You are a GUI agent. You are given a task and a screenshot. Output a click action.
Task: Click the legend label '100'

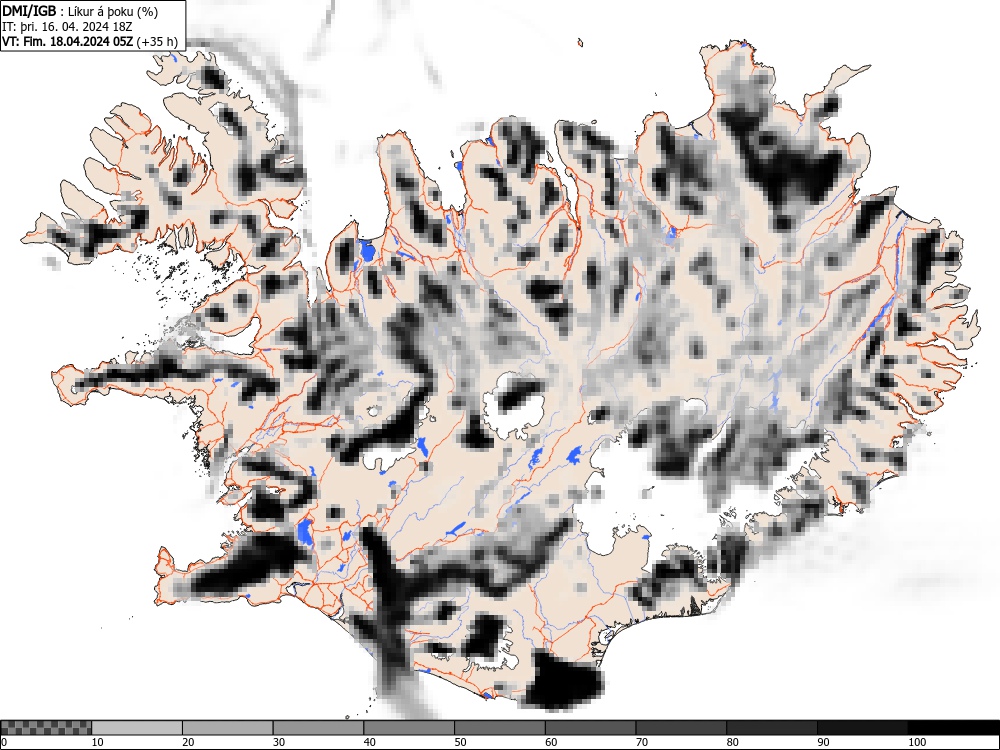(916, 742)
